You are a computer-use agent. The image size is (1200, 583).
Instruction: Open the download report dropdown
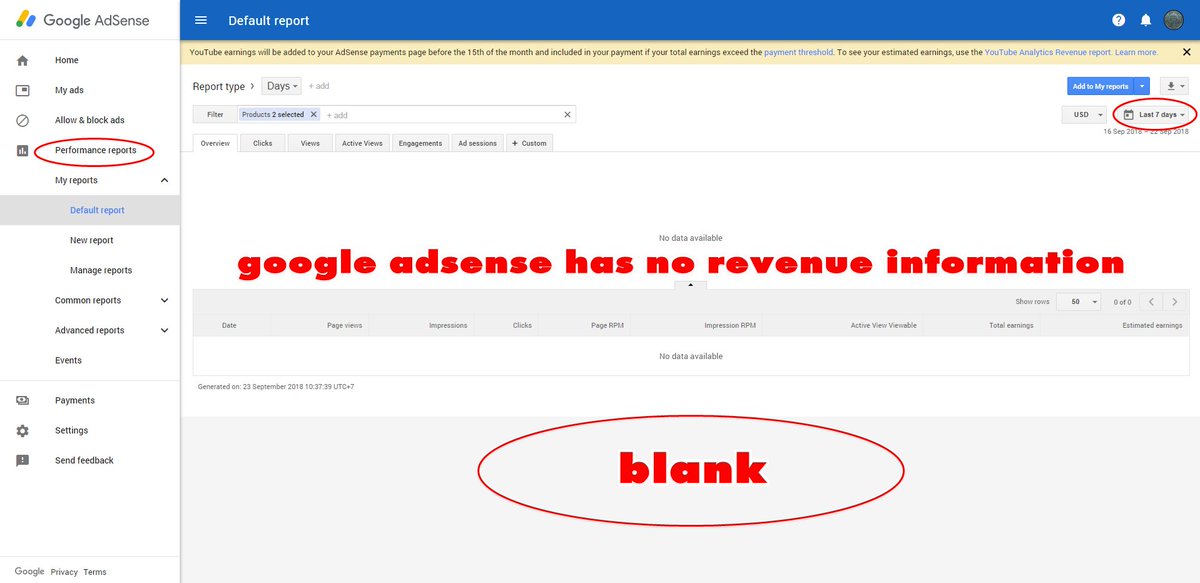pyautogui.click(x=1175, y=87)
